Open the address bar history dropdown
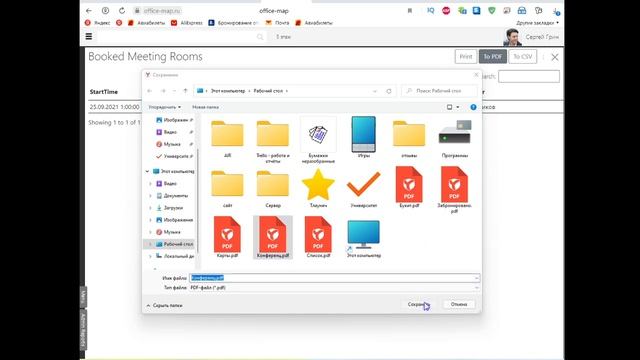The height and width of the screenshot is (360, 640). click(375, 91)
